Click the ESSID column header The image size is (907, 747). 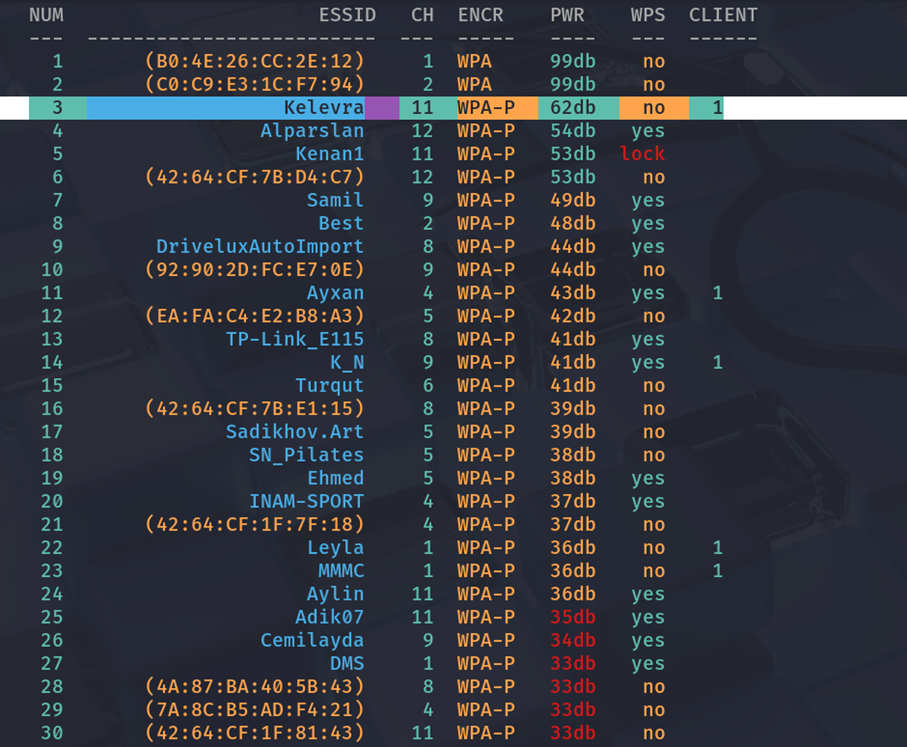click(347, 15)
